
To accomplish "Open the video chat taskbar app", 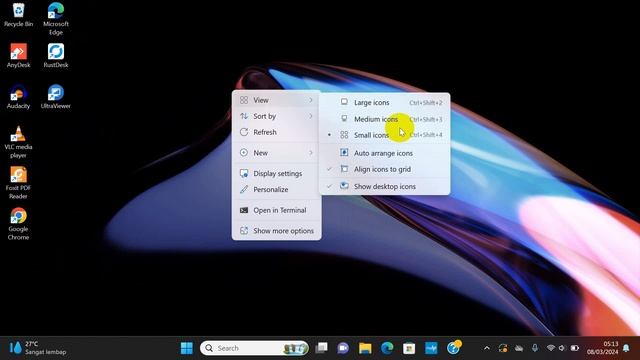I will [x=343, y=348].
